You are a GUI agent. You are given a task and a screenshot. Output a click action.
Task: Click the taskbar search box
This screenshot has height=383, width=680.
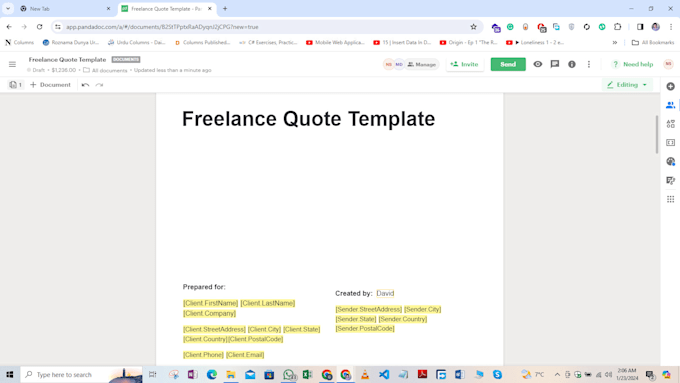tap(82, 374)
